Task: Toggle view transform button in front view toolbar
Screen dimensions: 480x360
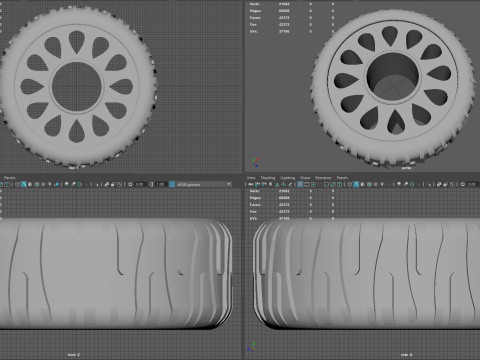Action: coord(172,184)
